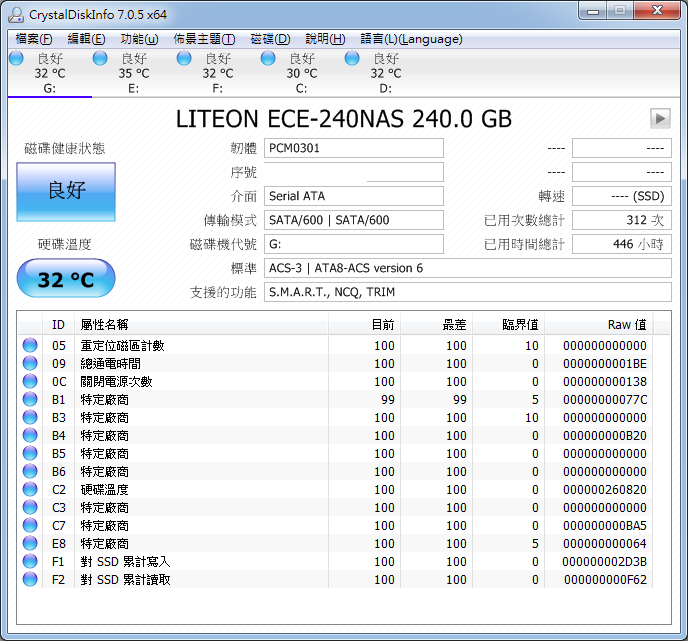Screen dimensions: 688x641
Task: Click the S.M.A.R.T., NCQ, TRIM features field
Action: pyautogui.click(x=468, y=292)
